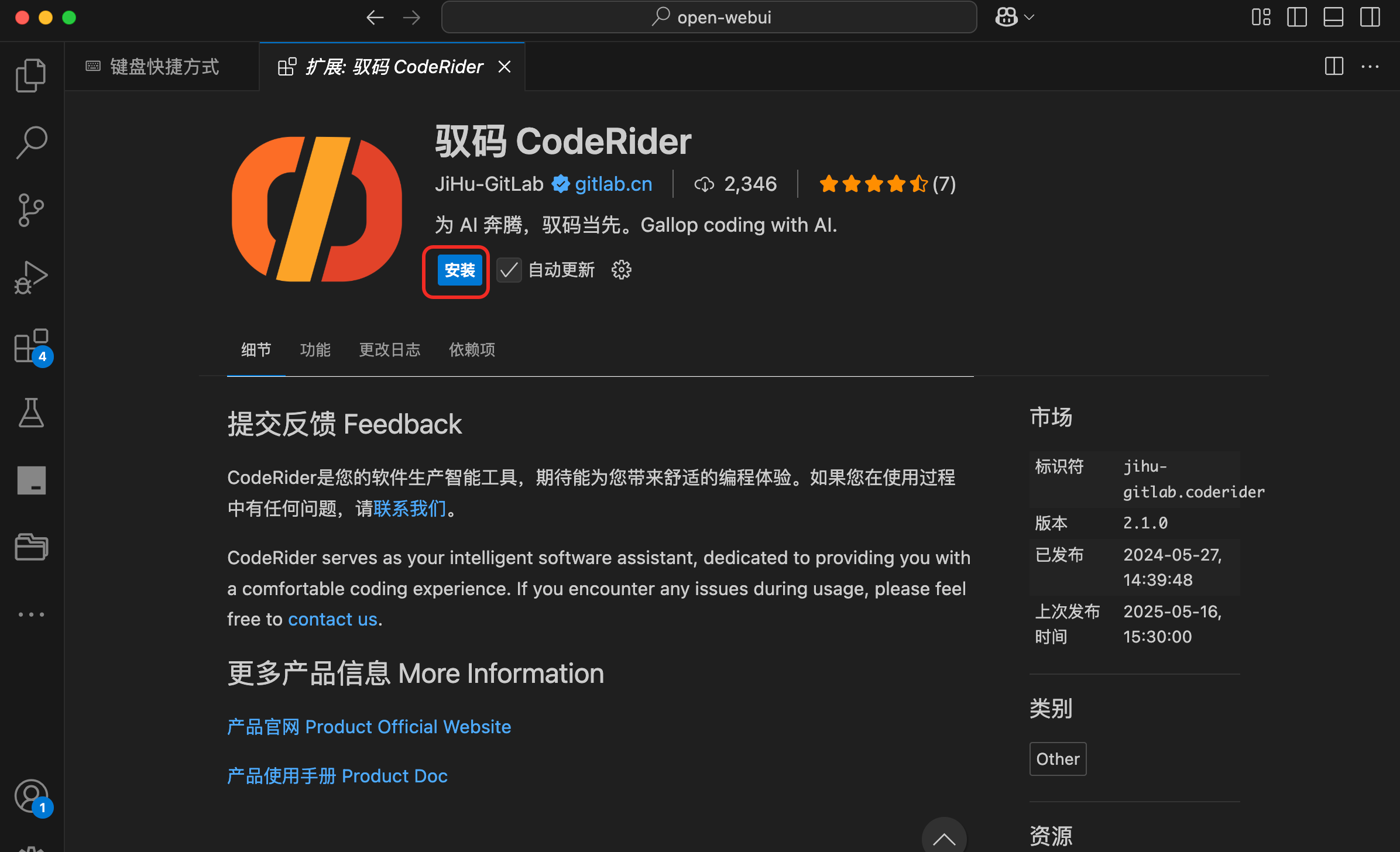Open the Copilot icon in title bar
The image size is (1400, 852).
(x=1006, y=18)
